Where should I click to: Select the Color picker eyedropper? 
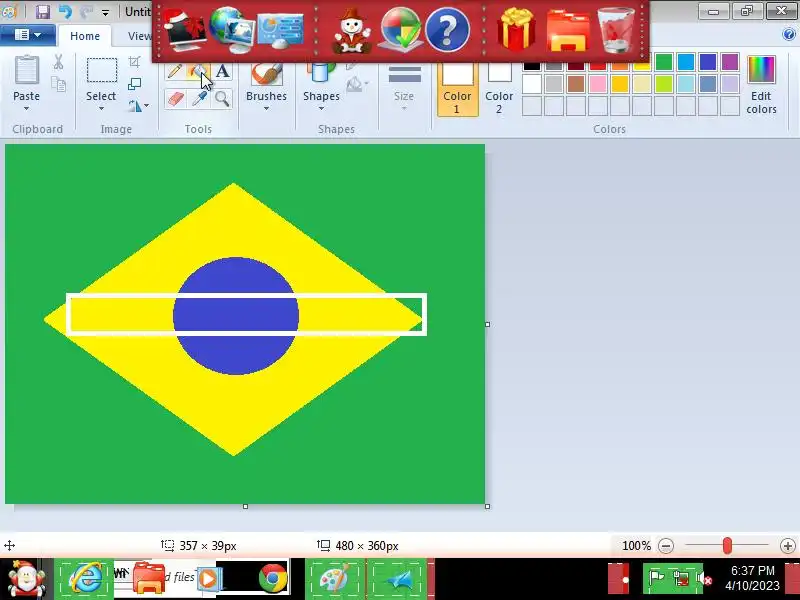[x=198, y=98]
